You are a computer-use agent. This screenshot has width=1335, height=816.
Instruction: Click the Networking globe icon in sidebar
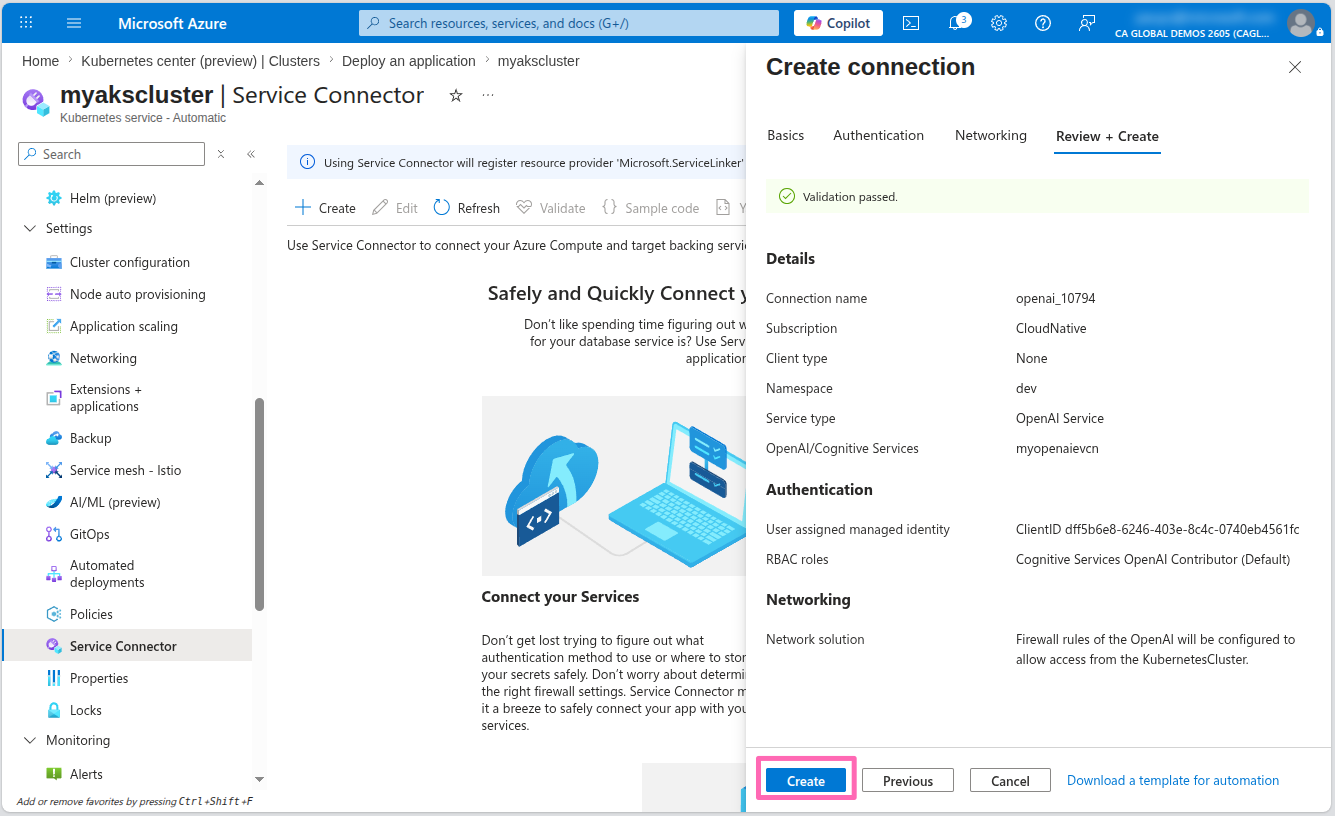click(54, 358)
